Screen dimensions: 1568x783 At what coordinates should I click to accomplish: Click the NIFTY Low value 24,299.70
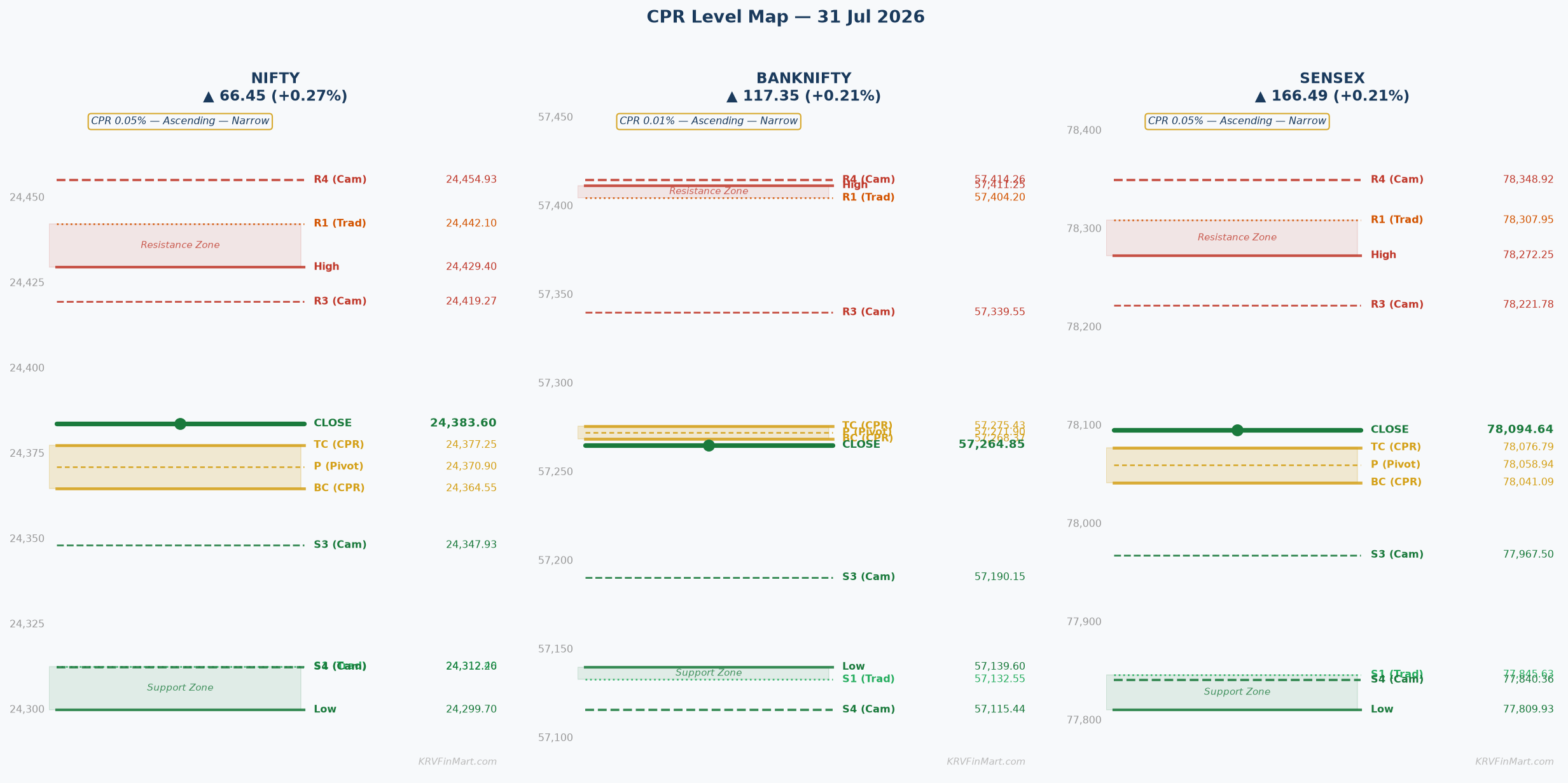point(471,709)
